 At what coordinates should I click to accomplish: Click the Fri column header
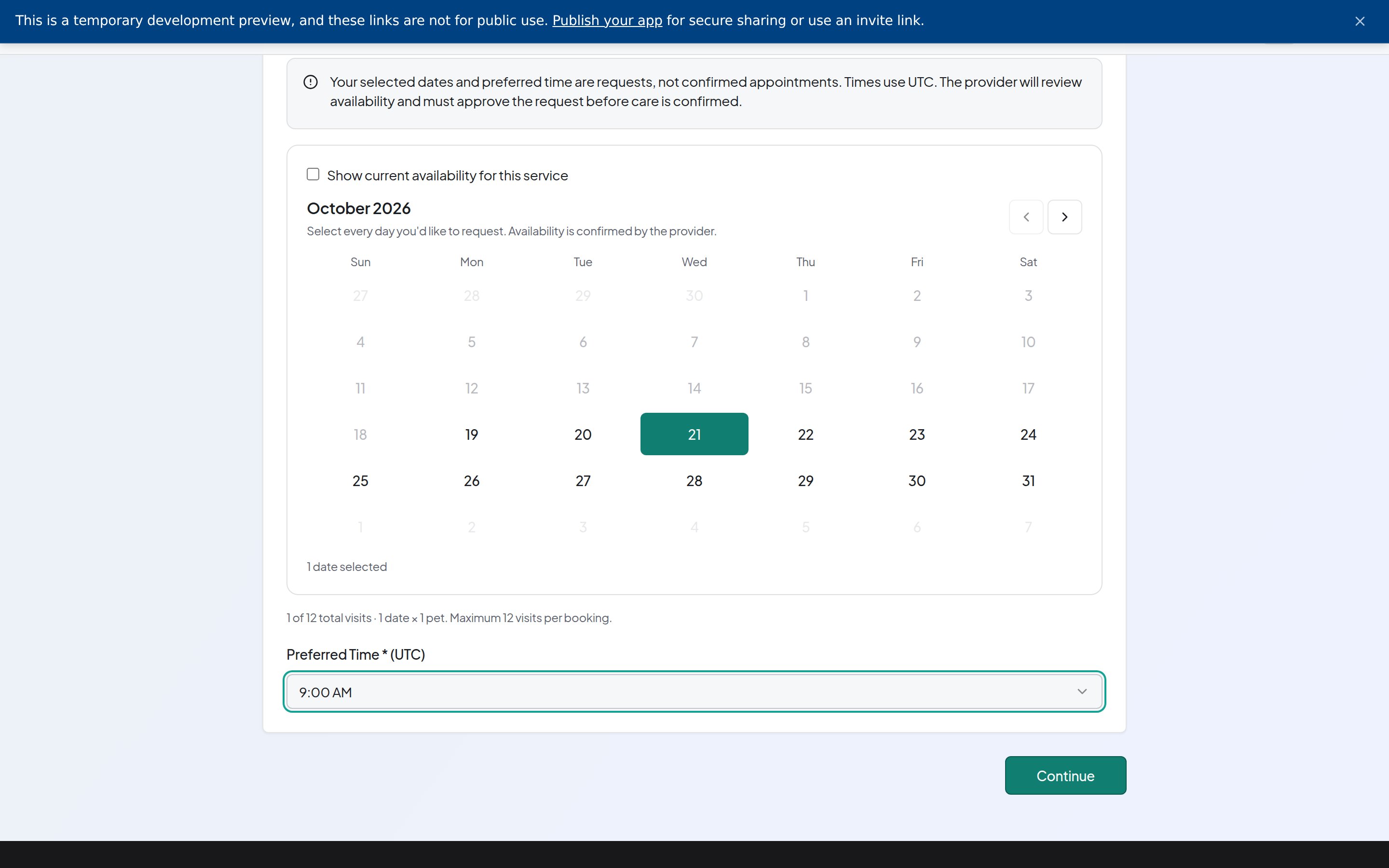[917, 262]
